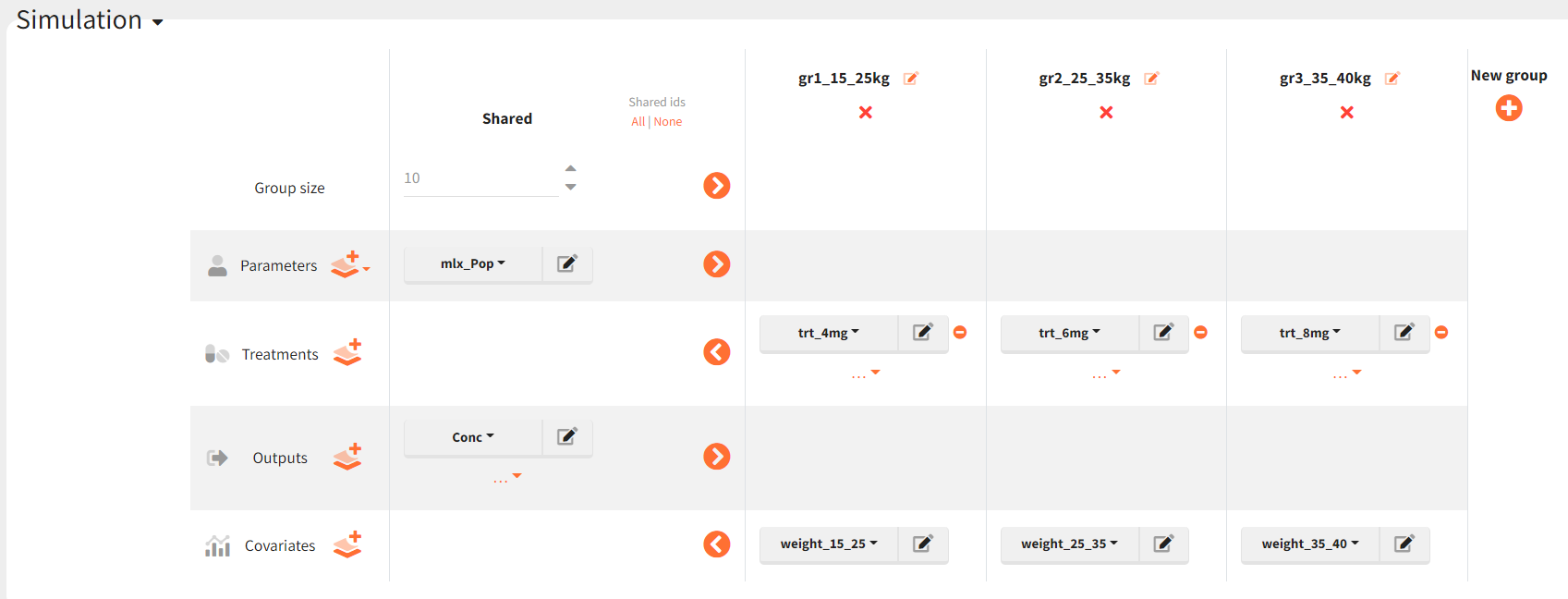The image size is (1568, 599).
Task: Expand the Conc output dropdown
Action: click(472, 437)
